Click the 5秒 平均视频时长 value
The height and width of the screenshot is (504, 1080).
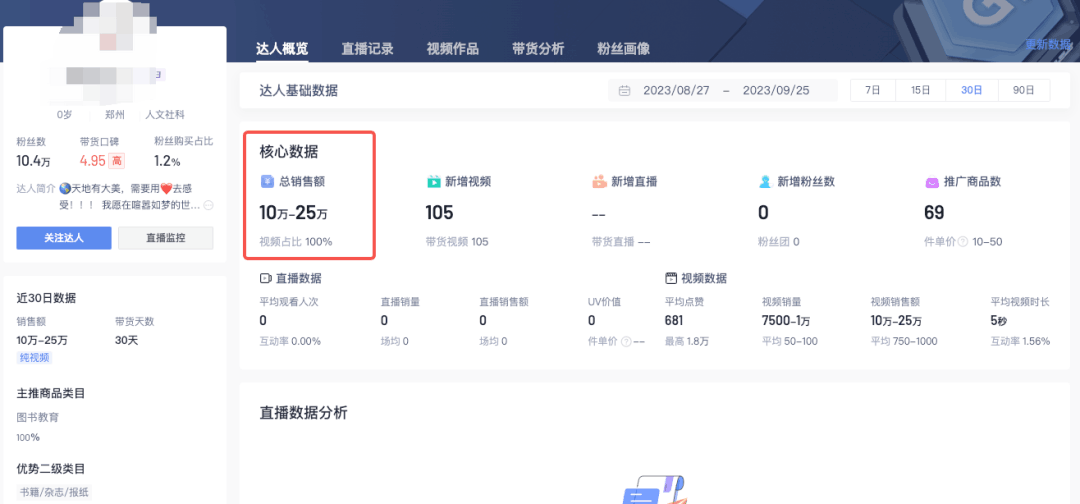pyautogui.click(x=999, y=320)
